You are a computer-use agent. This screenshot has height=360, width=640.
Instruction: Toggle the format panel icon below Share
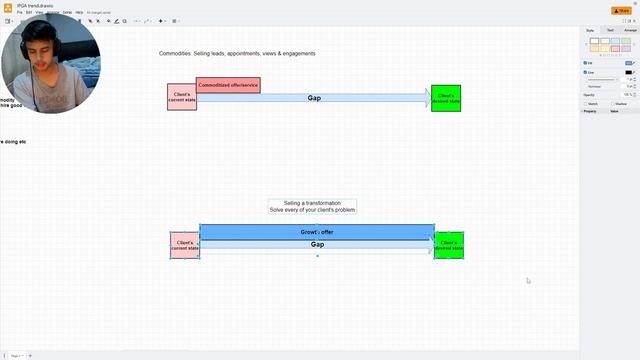[x=629, y=21]
